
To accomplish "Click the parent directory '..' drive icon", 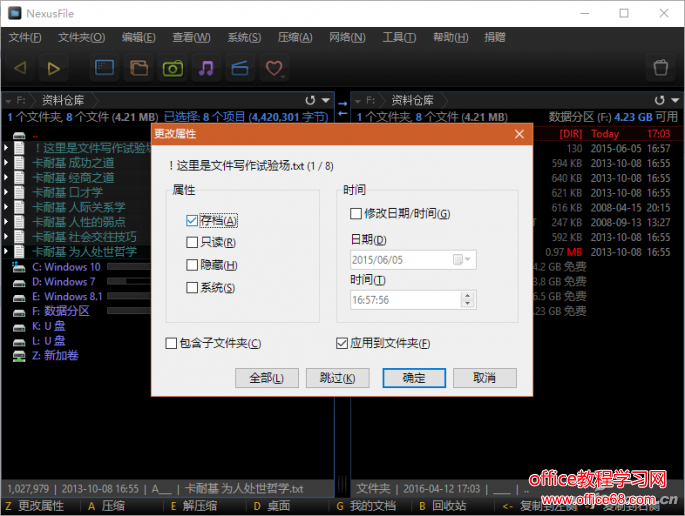I will [x=19, y=135].
